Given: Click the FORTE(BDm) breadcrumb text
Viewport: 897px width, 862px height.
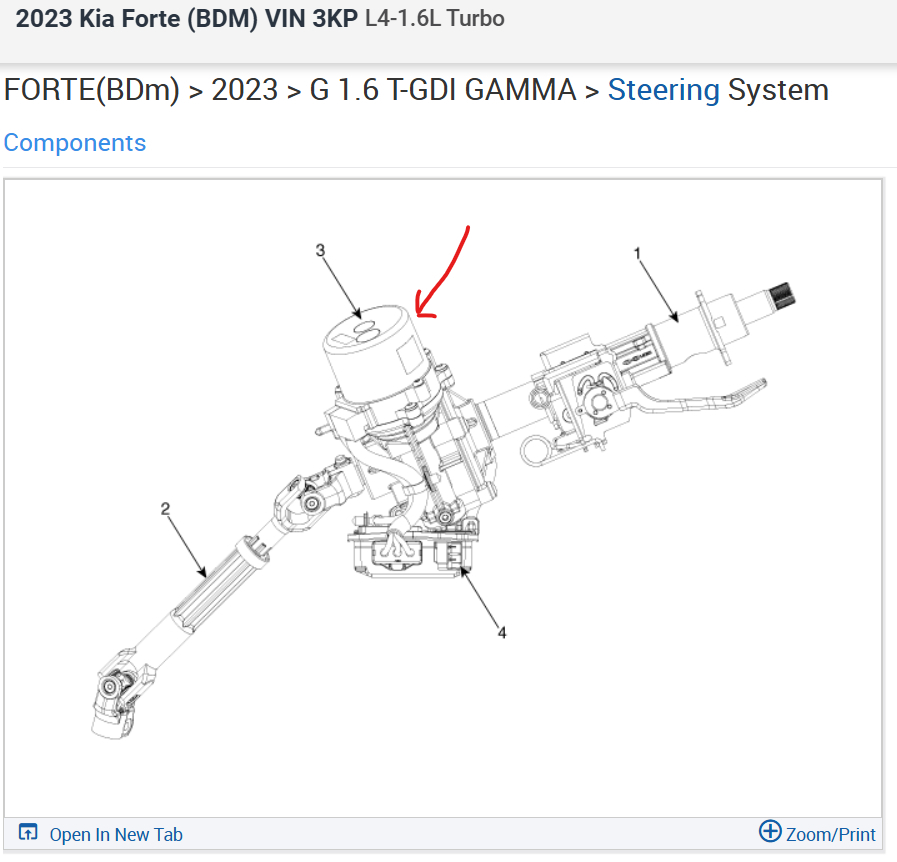Looking at the screenshot, I should coord(92,90).
